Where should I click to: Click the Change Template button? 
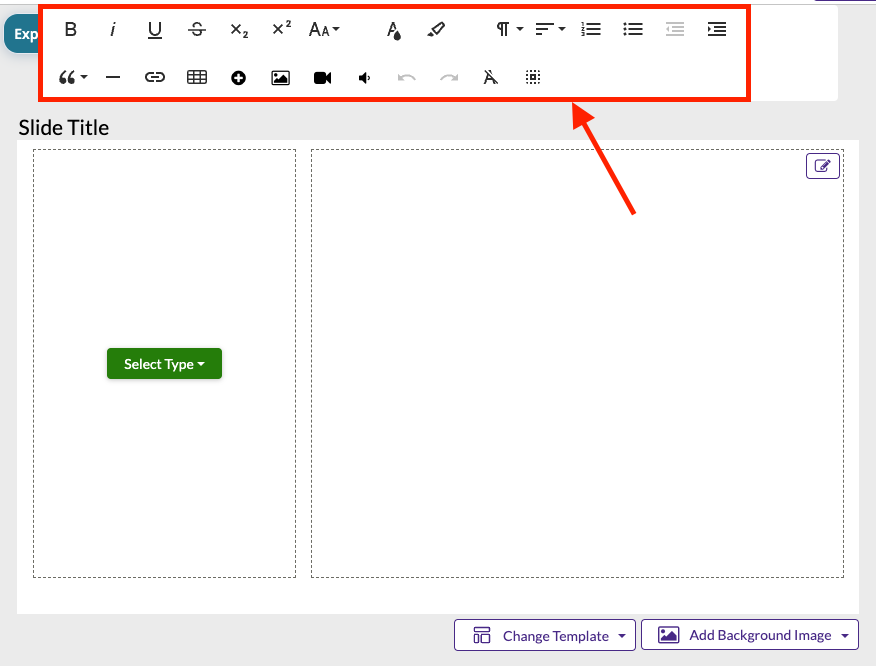tap(544, 635)
